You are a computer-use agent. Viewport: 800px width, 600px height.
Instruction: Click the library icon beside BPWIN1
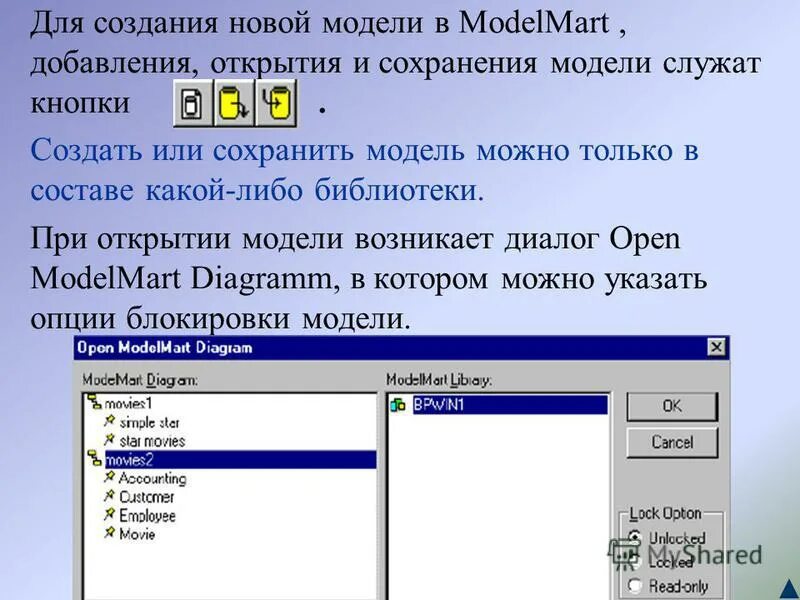pos(397,405)
